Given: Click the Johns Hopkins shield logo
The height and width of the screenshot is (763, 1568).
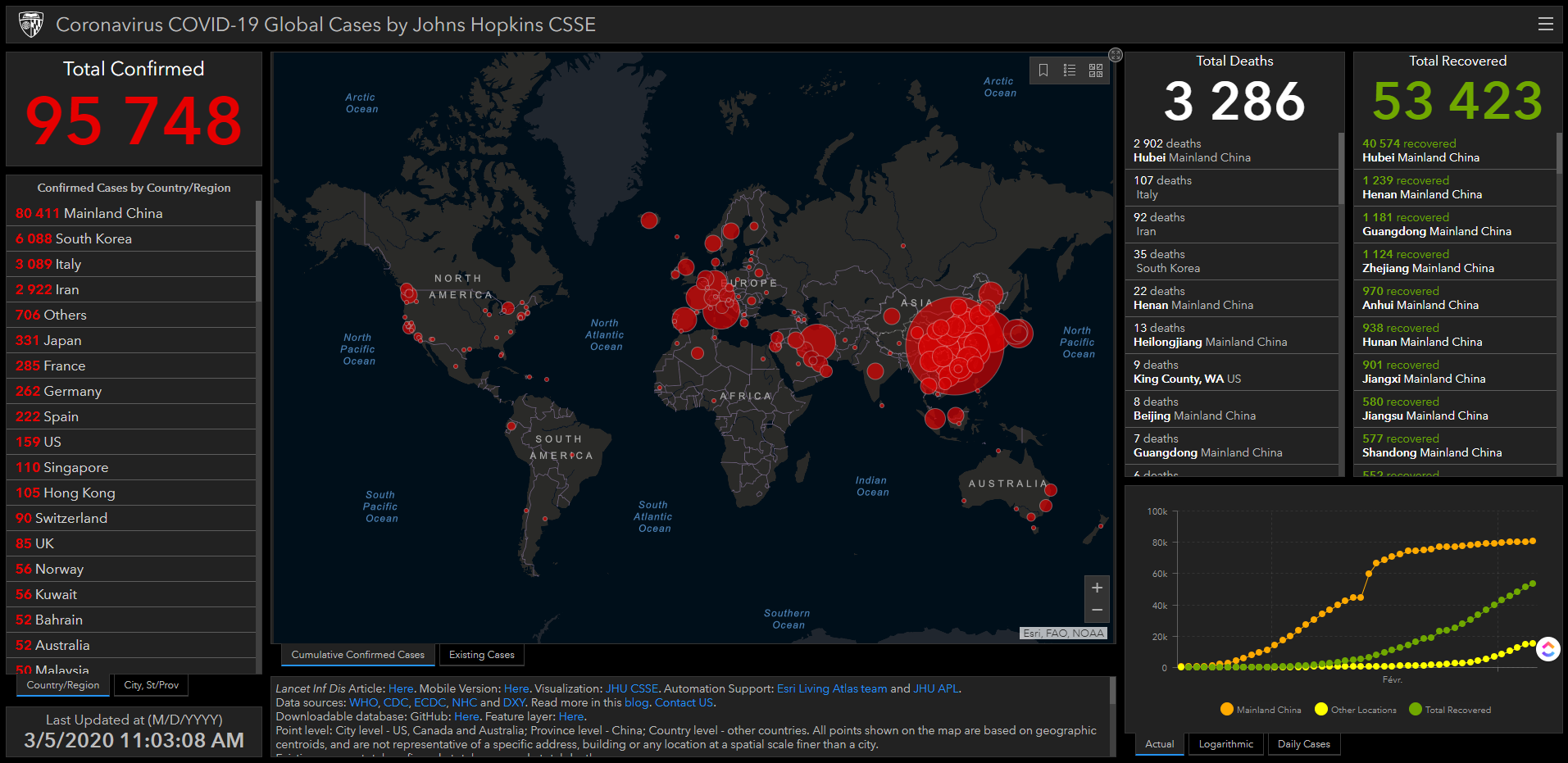Looking at the screenshot, I should pyautogui.click(x=31, y=25).
